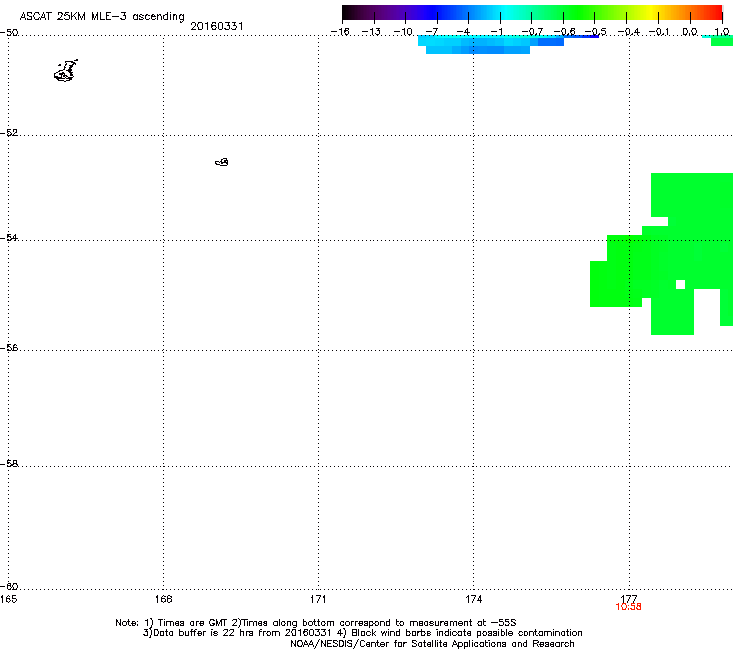
Task: Click the -58 latitude label
Action: (9, 464)
